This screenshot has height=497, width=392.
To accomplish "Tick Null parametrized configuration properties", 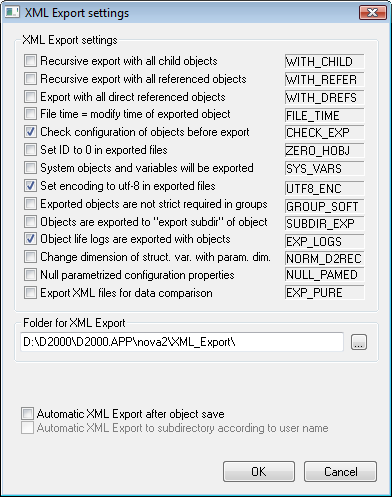I will [30, 275].
